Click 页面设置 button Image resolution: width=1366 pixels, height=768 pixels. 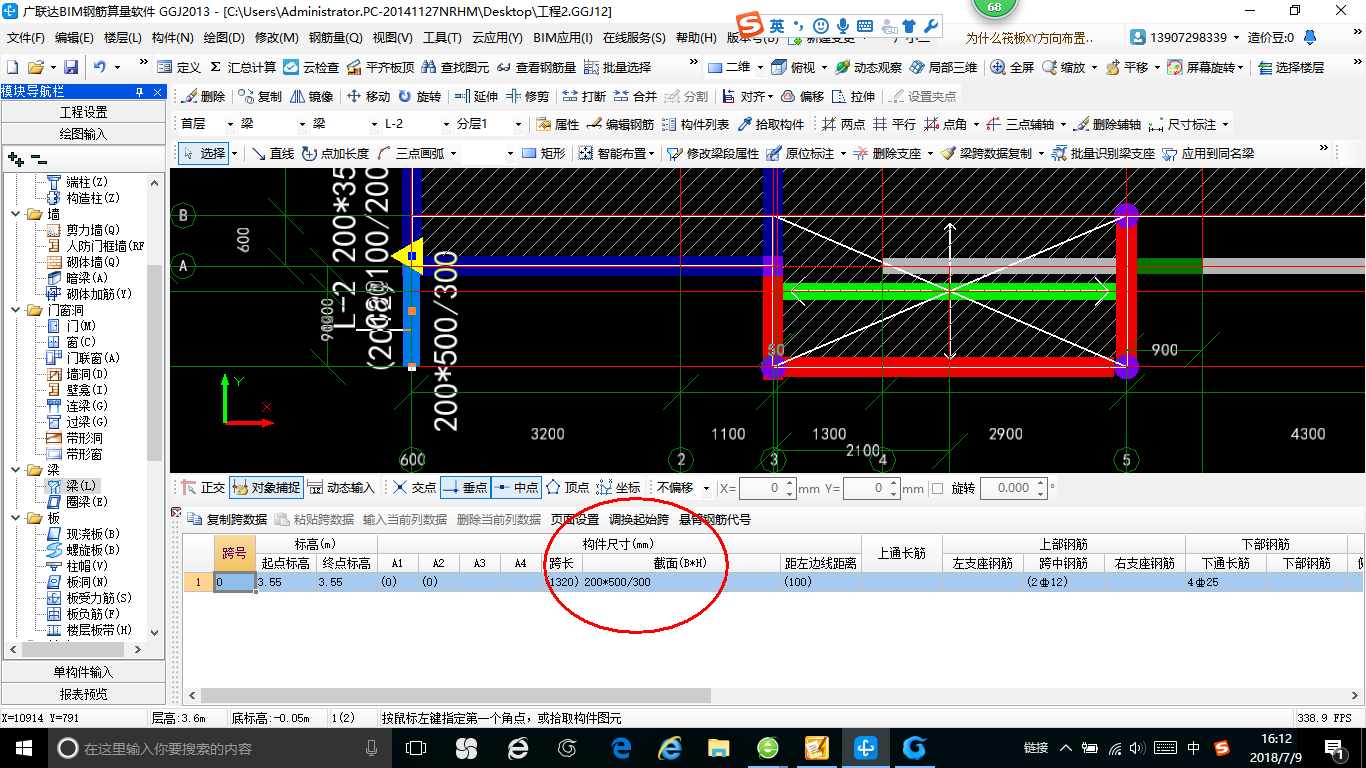[x=575, y=519]
